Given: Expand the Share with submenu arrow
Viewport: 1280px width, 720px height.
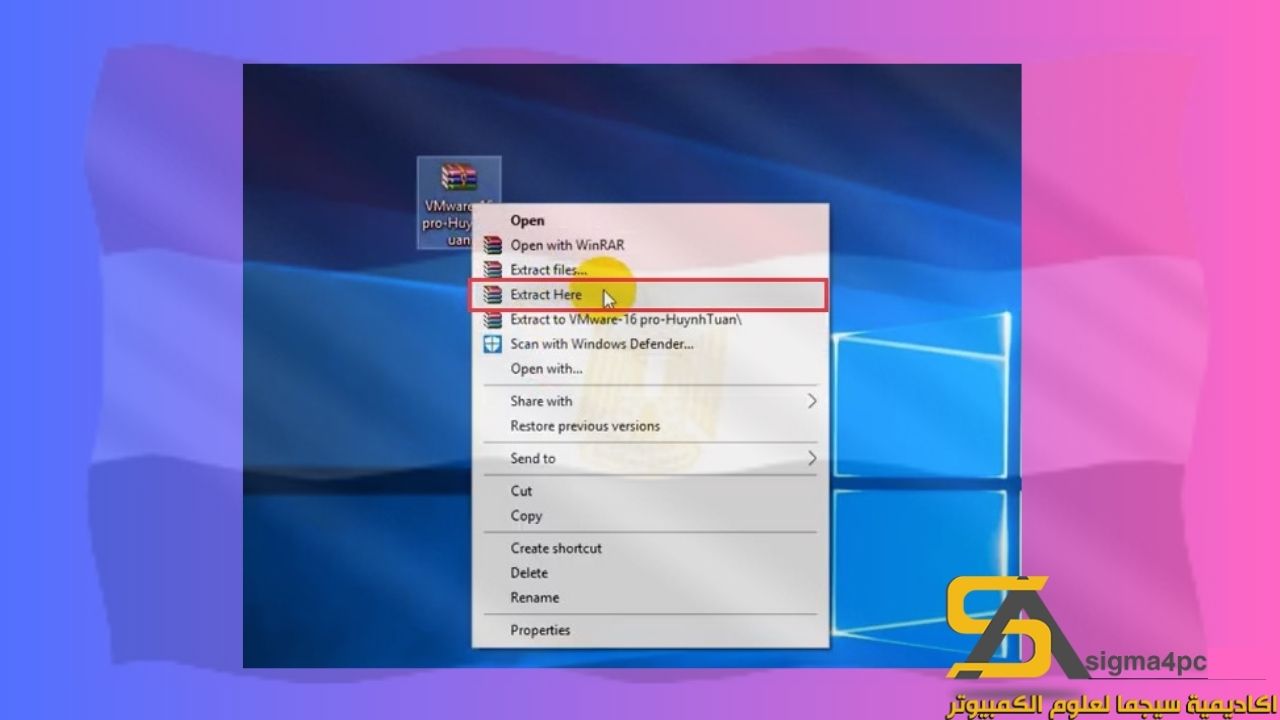Looking at the screenshot, I should [x=812, y=401].
